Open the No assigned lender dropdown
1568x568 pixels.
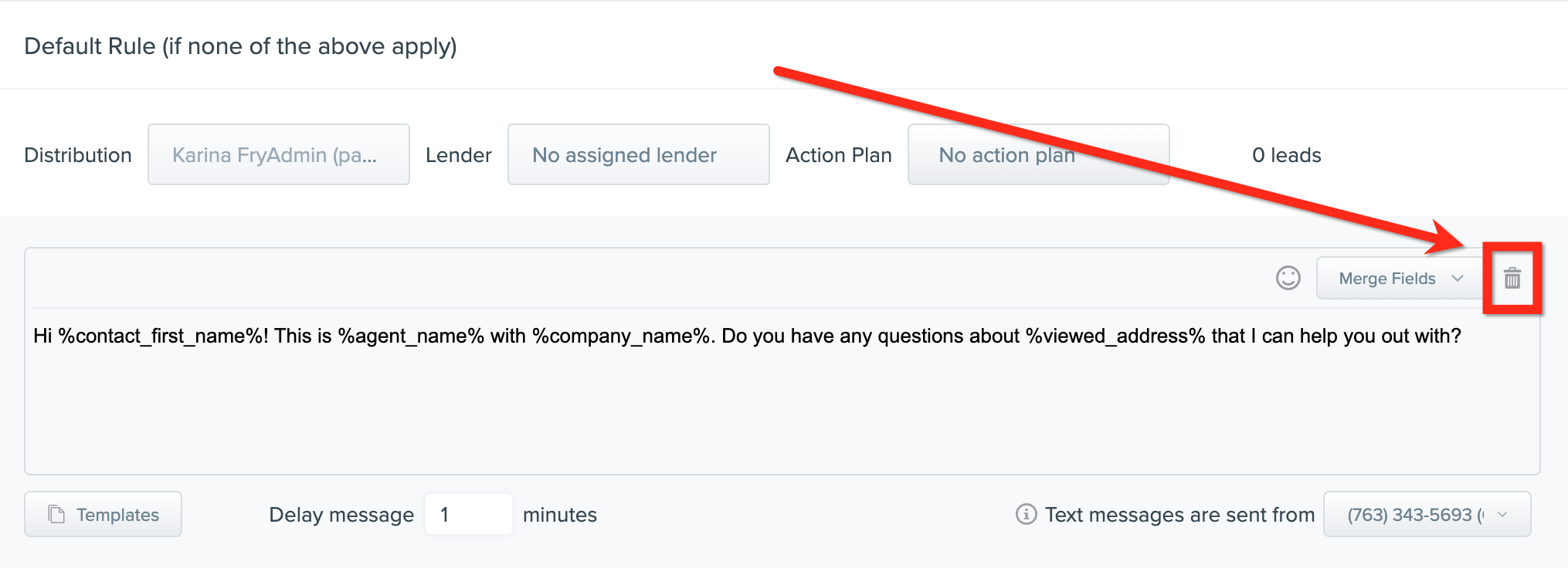(x=639, y=154)
